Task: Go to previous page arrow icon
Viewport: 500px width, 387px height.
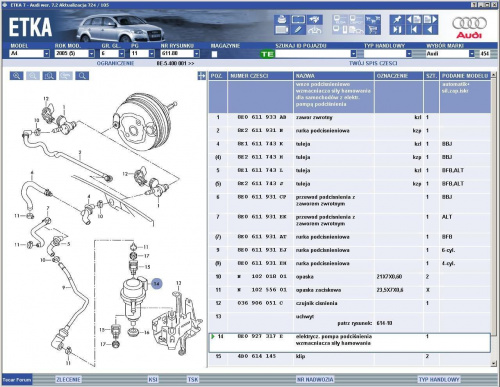Action: (414, 19)
